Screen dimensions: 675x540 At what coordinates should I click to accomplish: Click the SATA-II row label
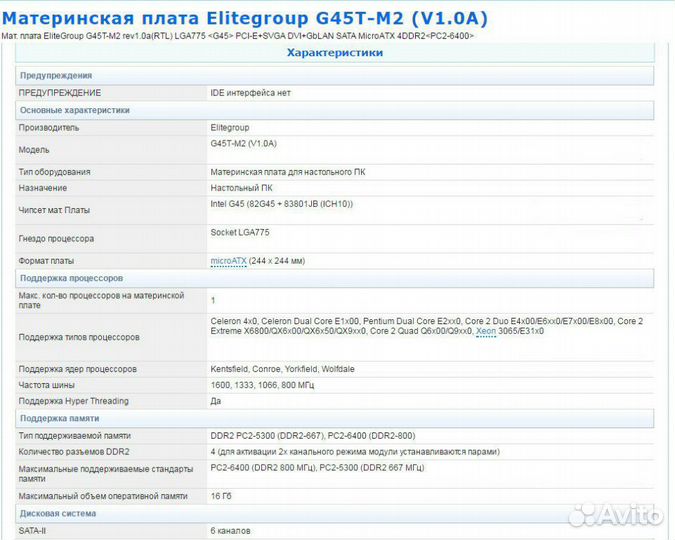click(x=32, y=531)
